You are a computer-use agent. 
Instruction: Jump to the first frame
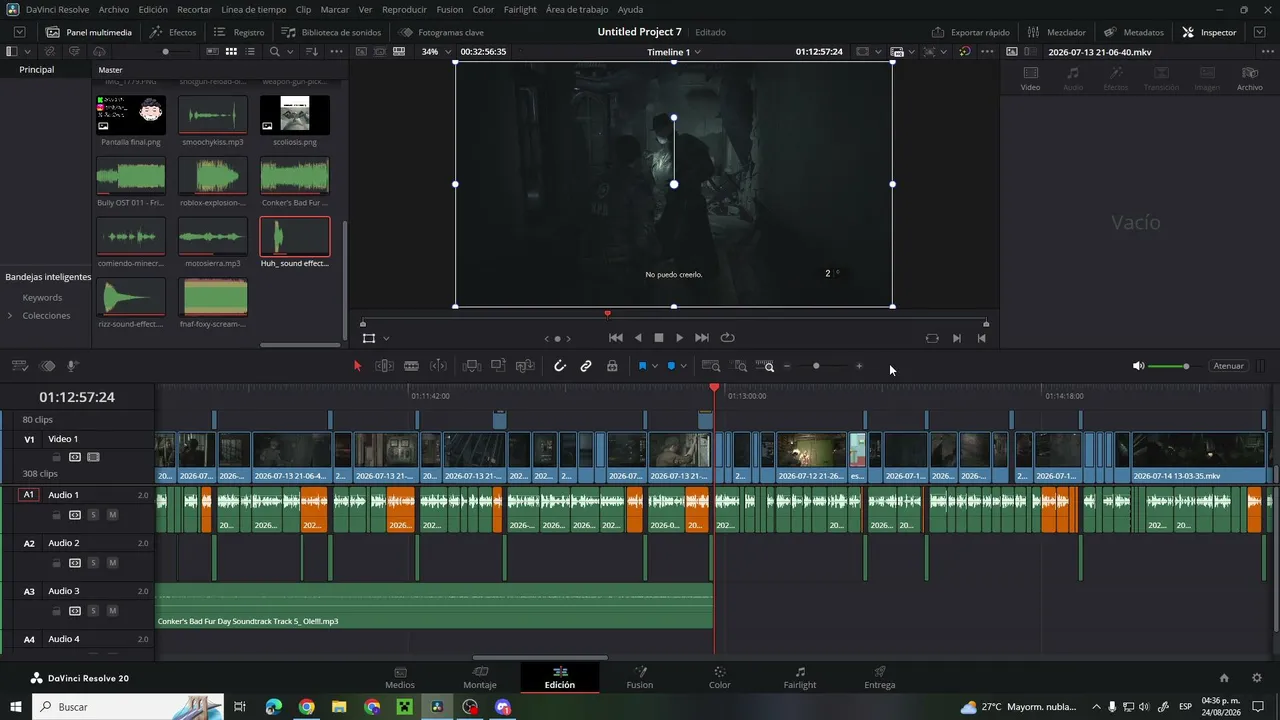click(616, 338)
